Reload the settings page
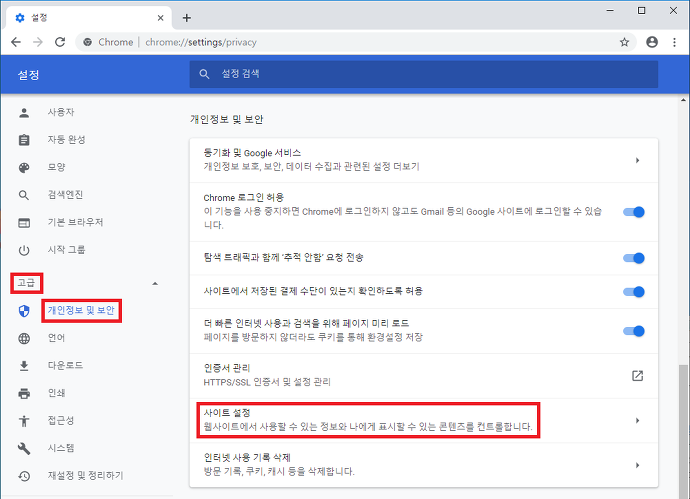 coord(60,42)
